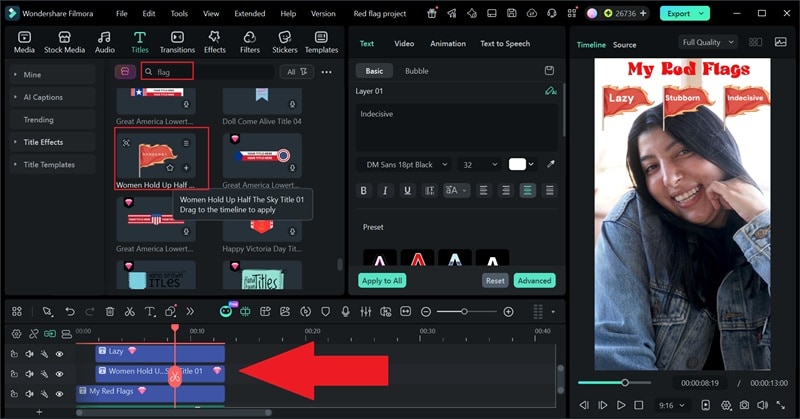The height and width of the screenshot is (419, 800).
Task: Open the Extended menu
Action: tap(249, 14)
